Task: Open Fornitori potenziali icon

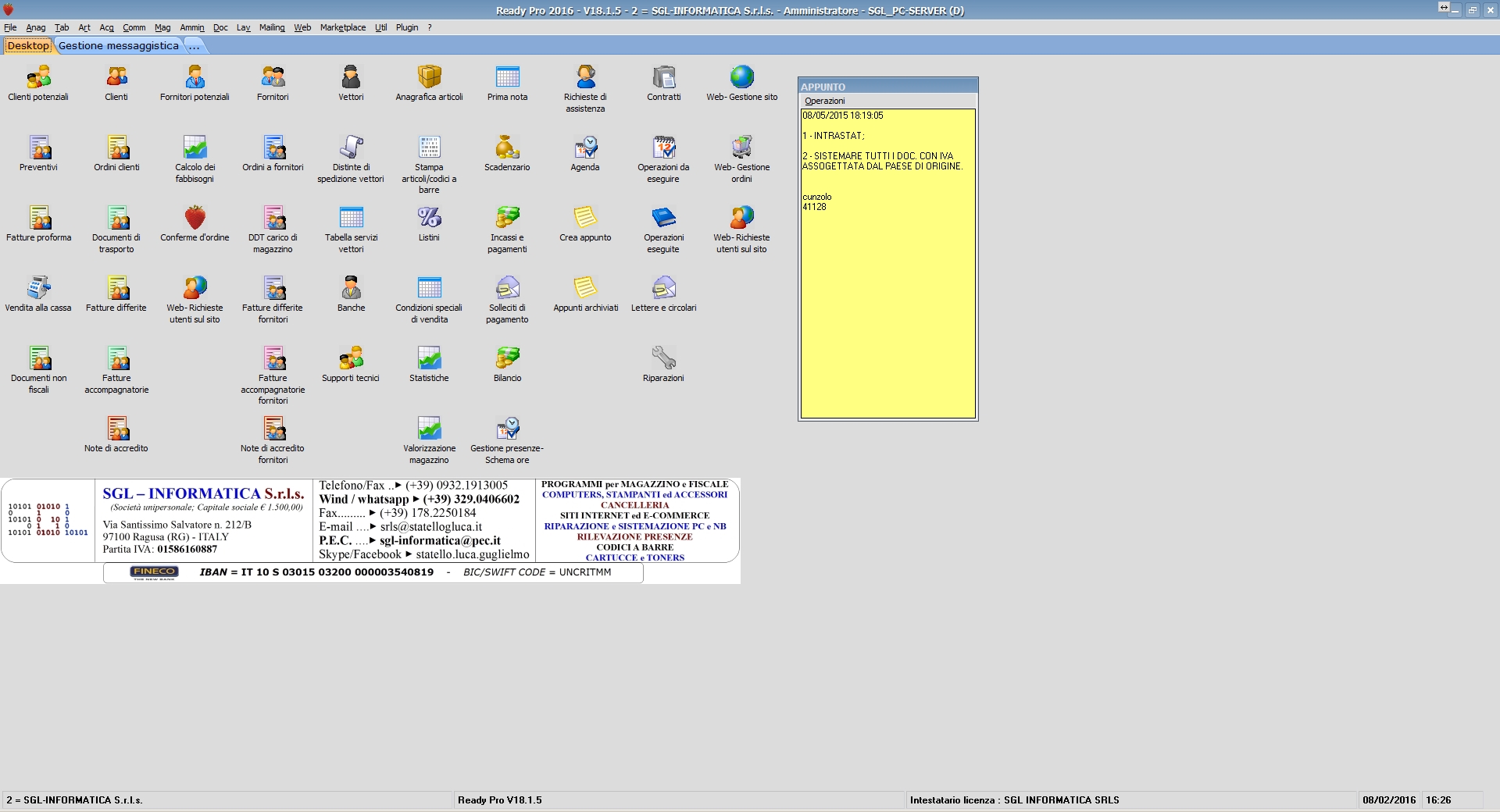Action: pos(195,77)
